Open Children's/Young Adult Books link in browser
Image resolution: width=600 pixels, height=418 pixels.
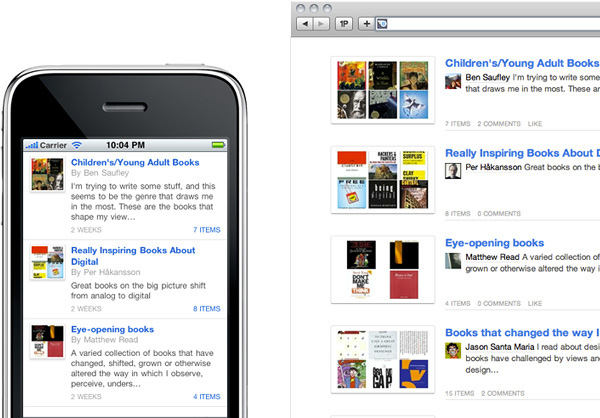coord(522,63)
